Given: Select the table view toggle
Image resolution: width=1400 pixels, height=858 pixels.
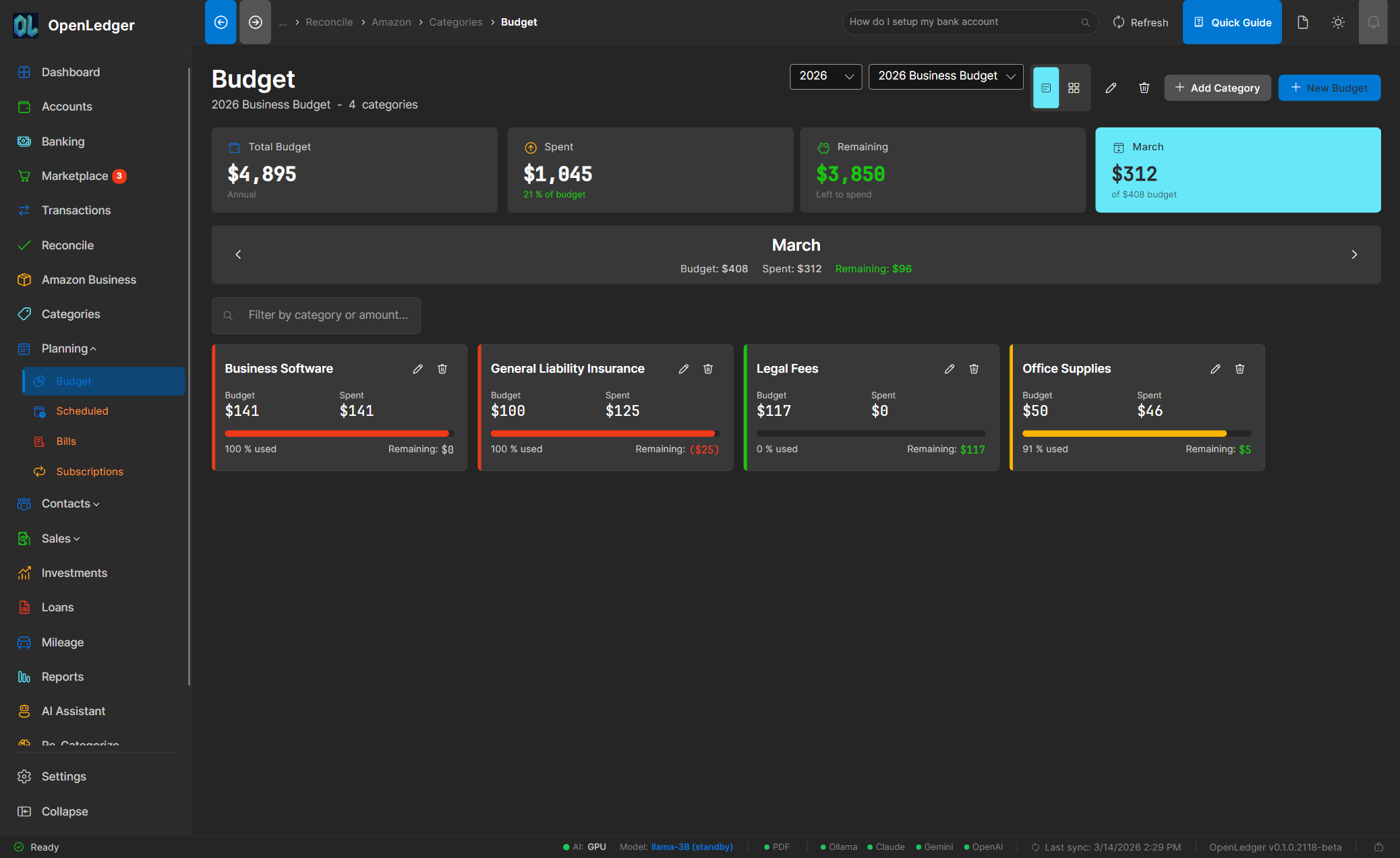Looking at the screenshot, I should pyautogui.click(x=1046, y=88).
